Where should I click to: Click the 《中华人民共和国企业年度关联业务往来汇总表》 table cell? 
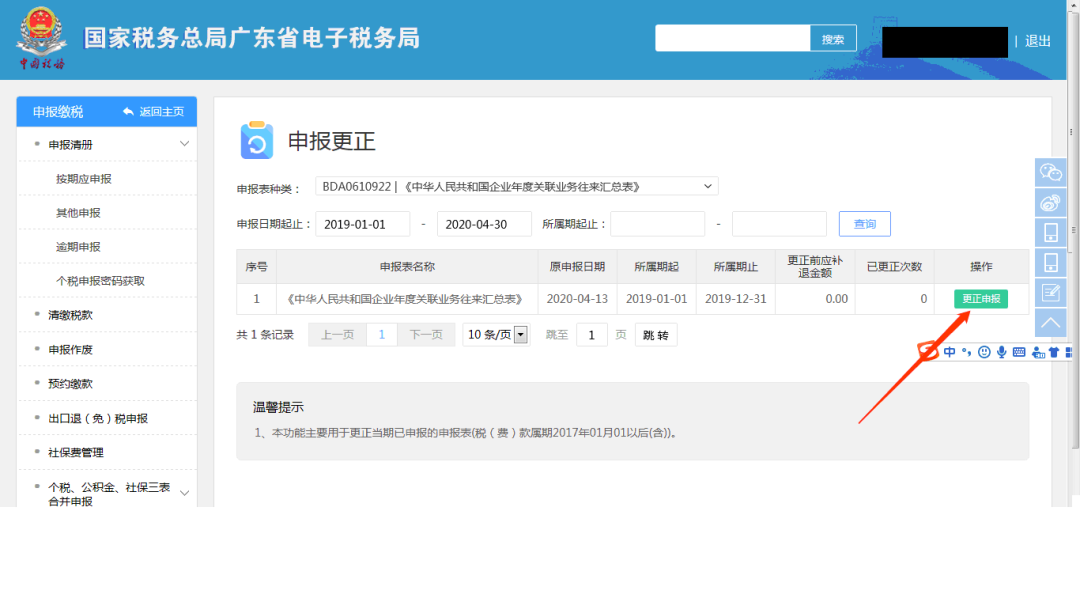pyautogui.click(x=407, y=299)
